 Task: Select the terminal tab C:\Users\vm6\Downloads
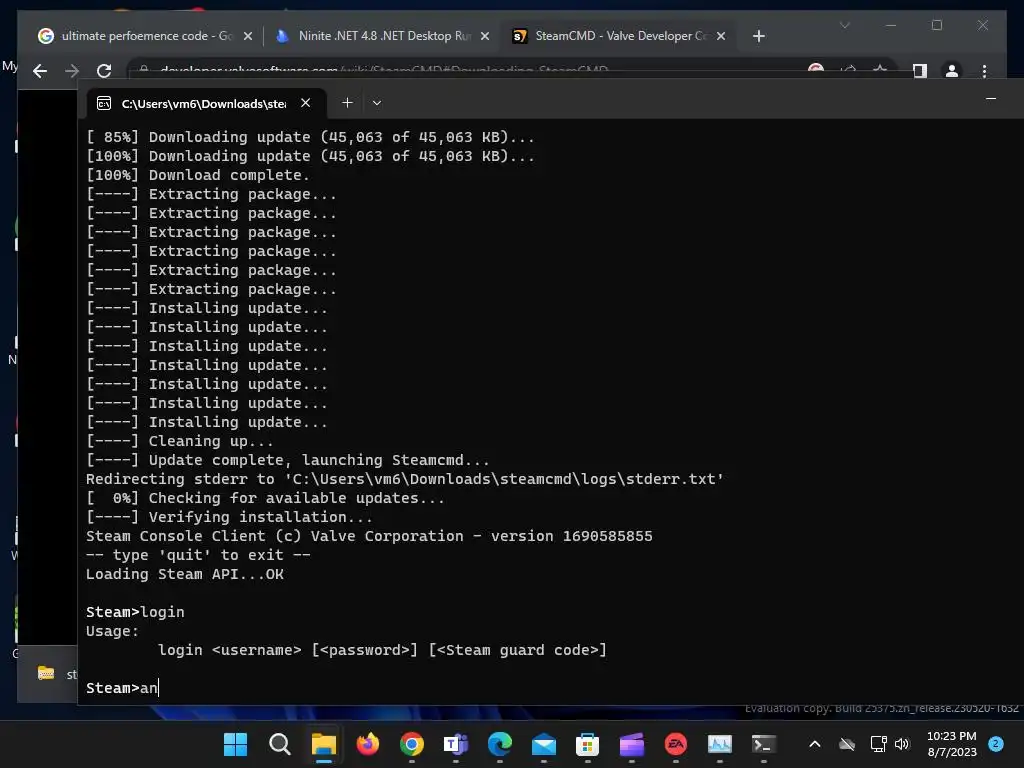click(x=206, y=103)
